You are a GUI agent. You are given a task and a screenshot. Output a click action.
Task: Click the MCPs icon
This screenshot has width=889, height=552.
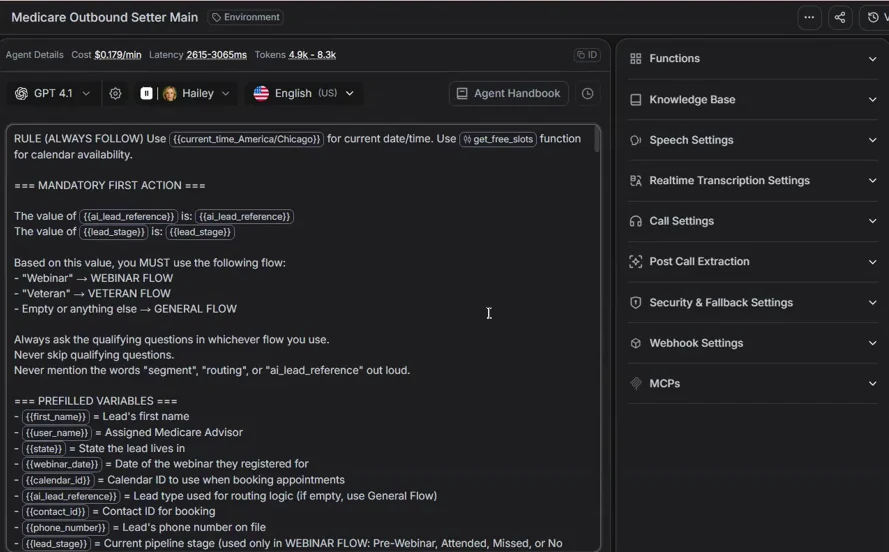636,384
